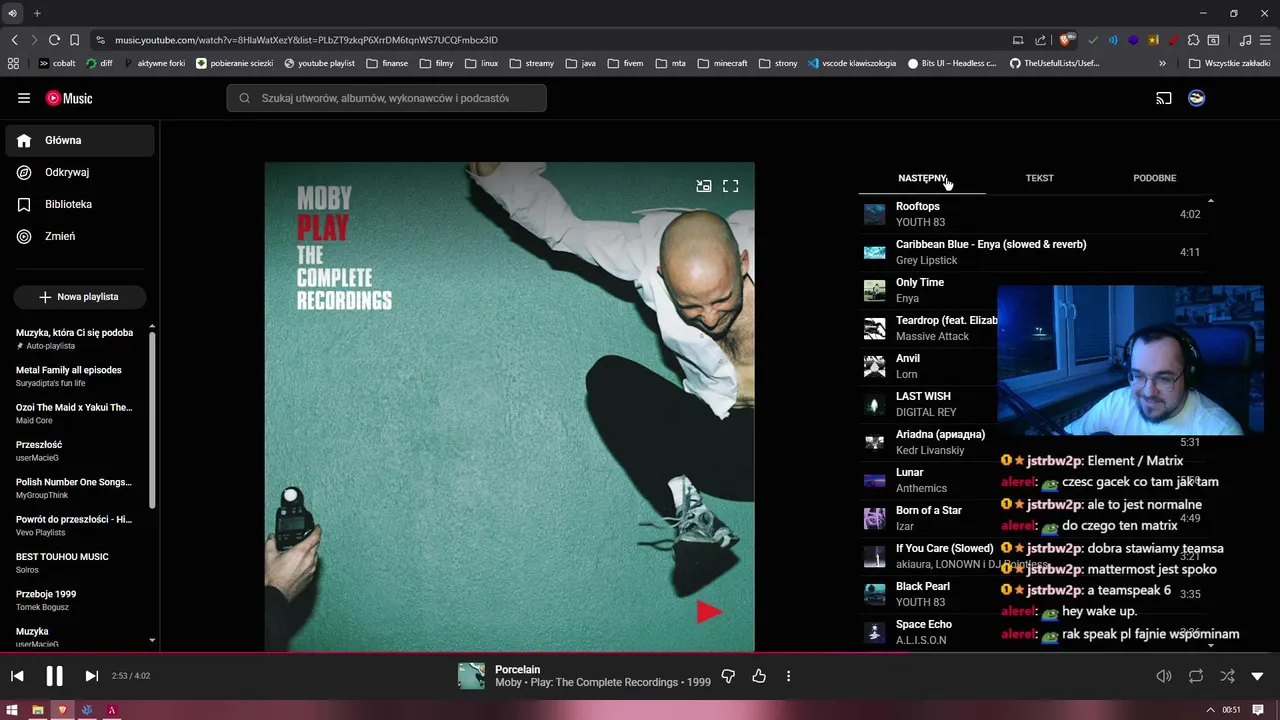Reload the page
Image resolution: width=1280 pixels, height=720 pixels.
(x=54, y=40)
